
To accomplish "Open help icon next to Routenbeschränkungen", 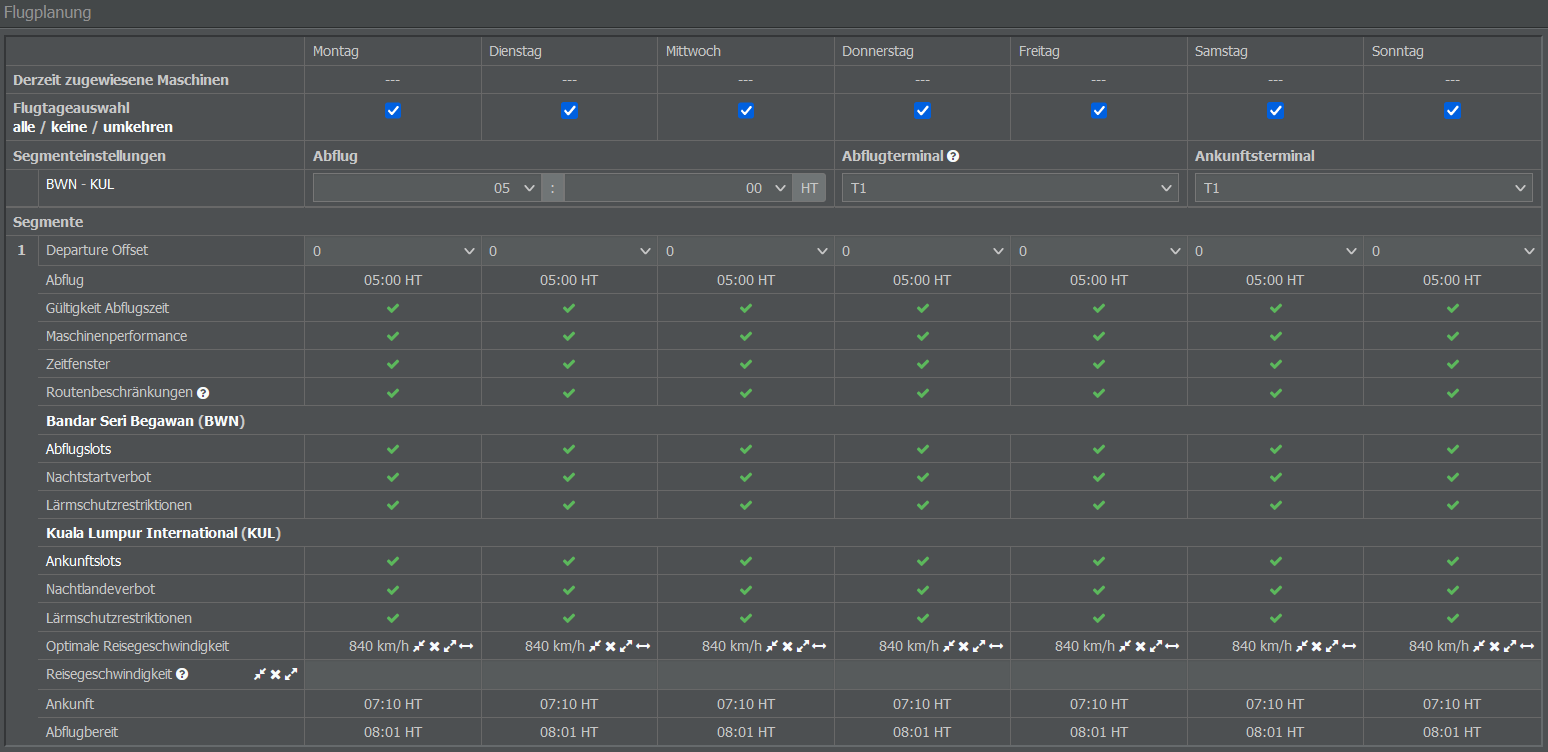I will coord(203,393).
